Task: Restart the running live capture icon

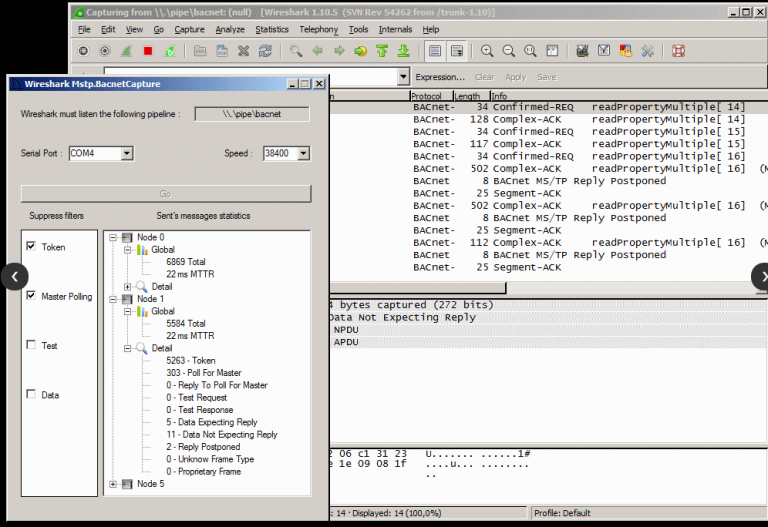Action: 169,51
